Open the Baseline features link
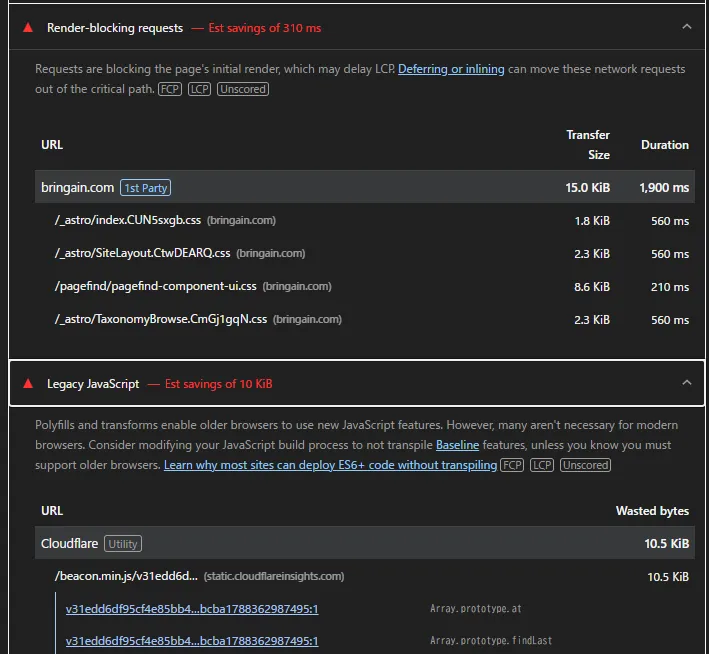The width and height of the screenshot is (709, 654). 457,445
